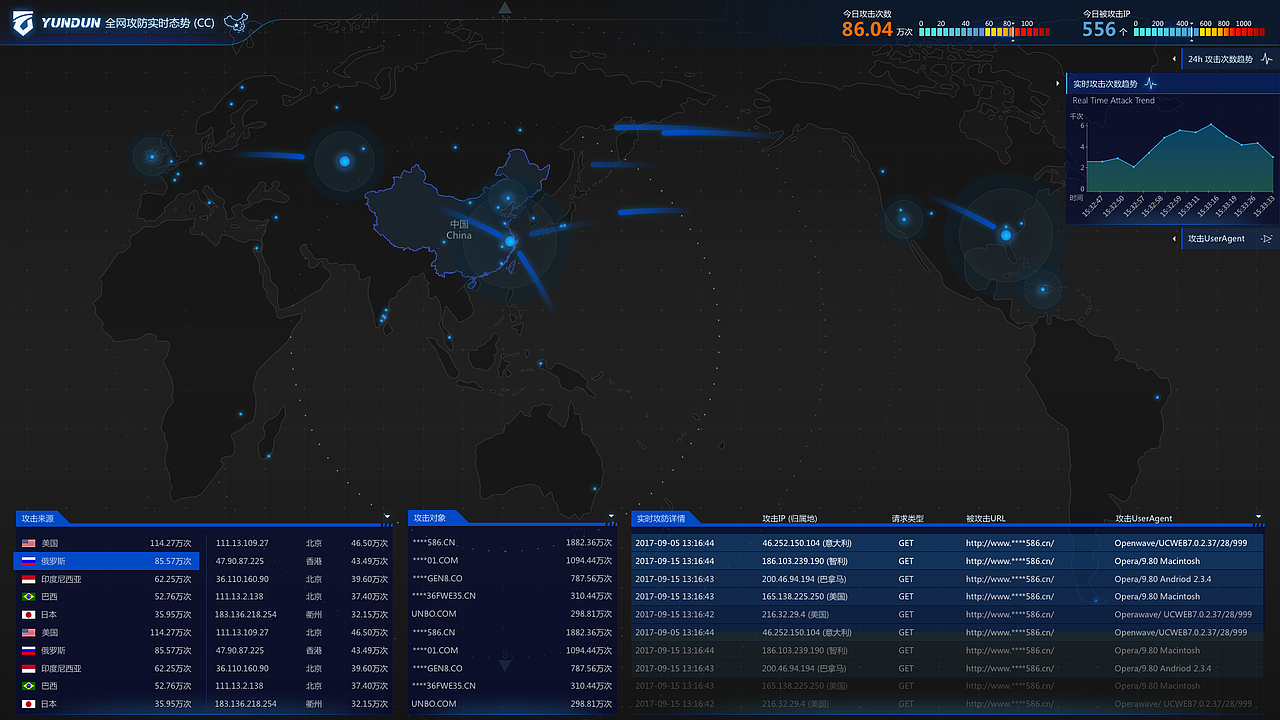Click the pulse icon beside 实时攻击次数趋势
Screen dimensions: 1280x720
[1150, 84]
